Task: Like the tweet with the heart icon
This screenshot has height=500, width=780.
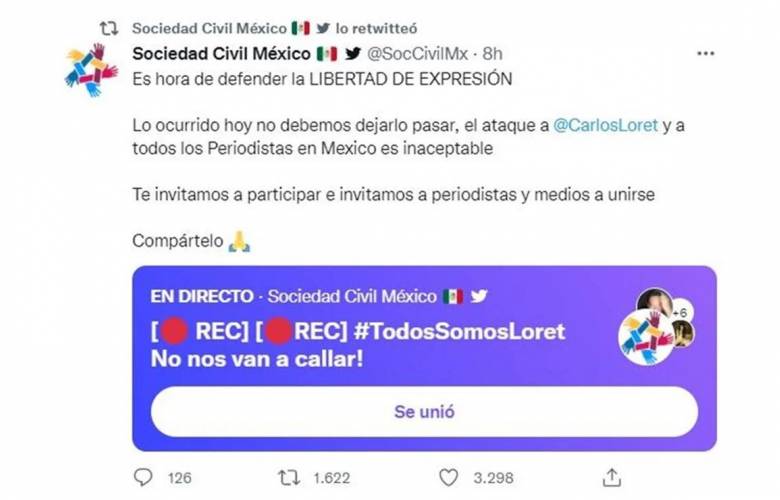Action: (449, 477)
